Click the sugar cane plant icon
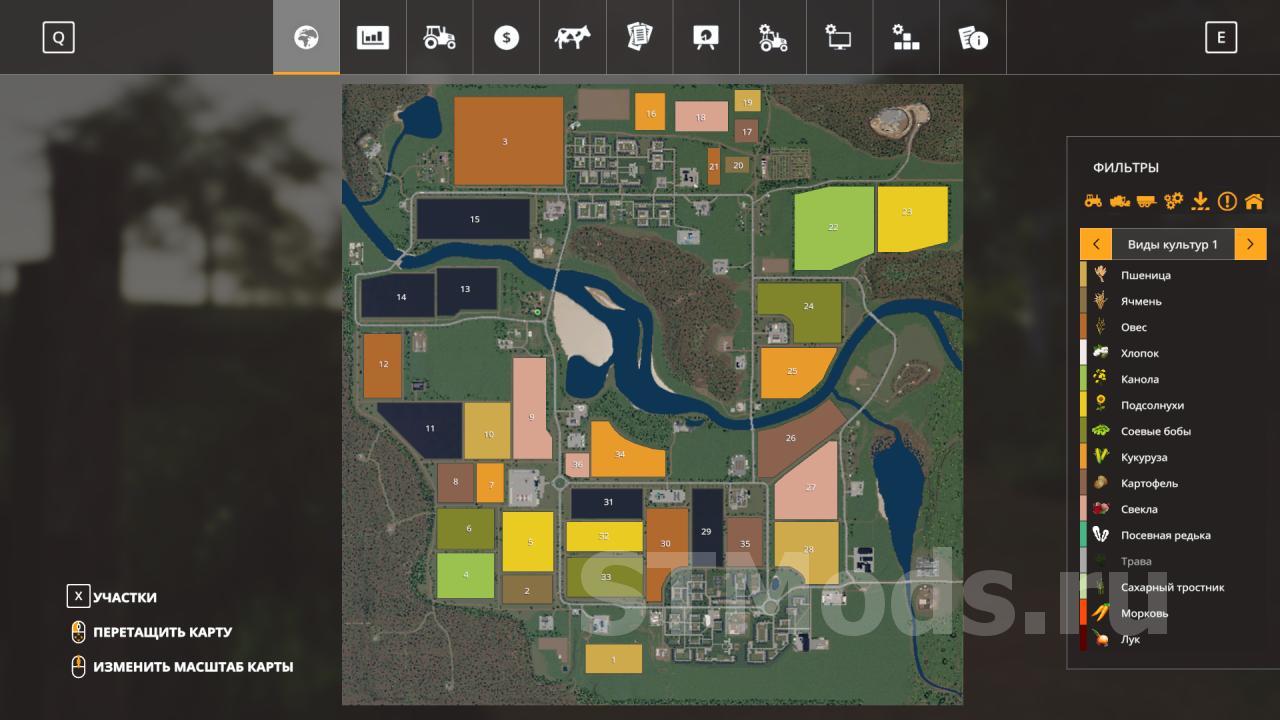 click(1100, 587)
